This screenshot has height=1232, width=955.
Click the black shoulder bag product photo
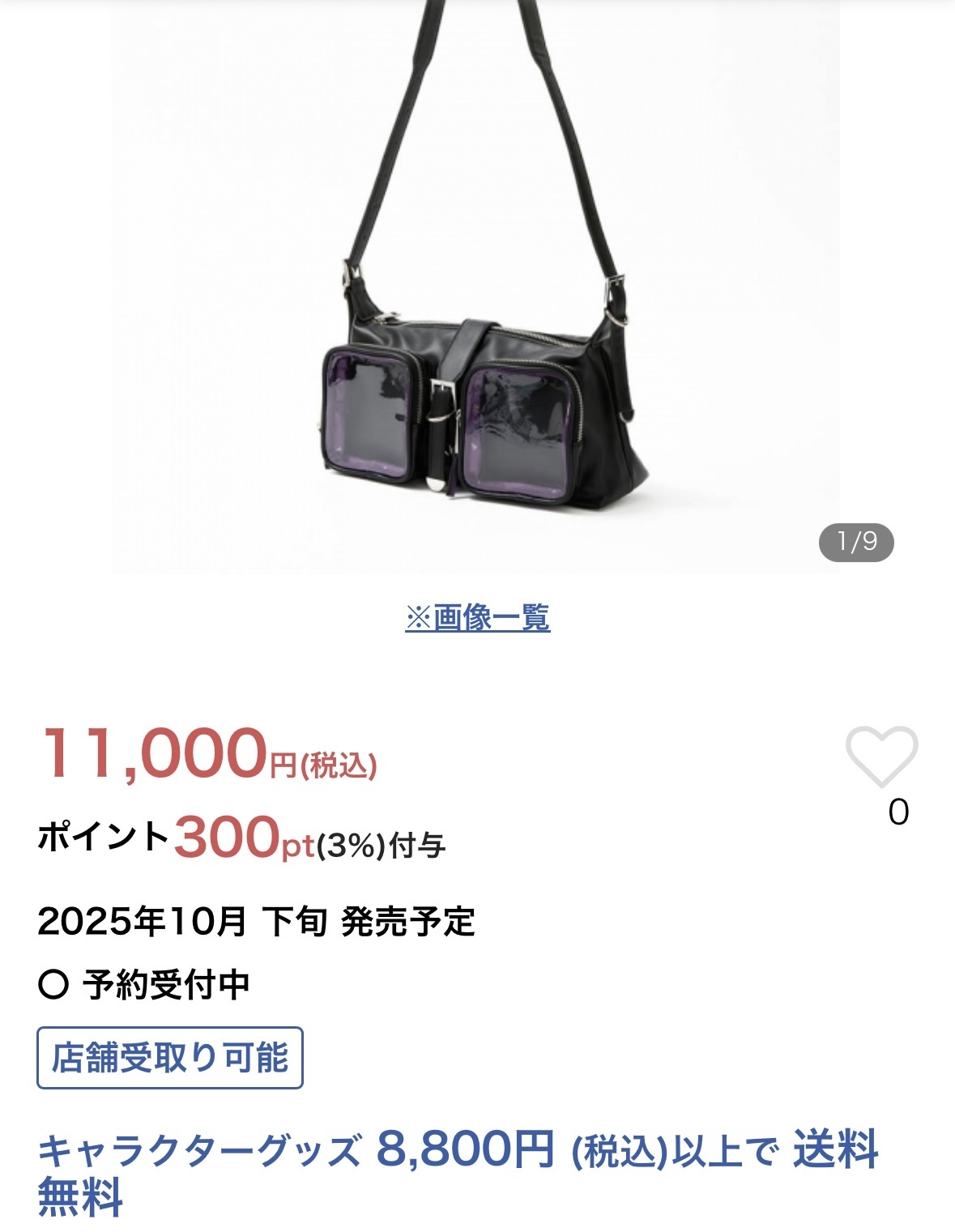pyautogui.click(x=475, y=287)
